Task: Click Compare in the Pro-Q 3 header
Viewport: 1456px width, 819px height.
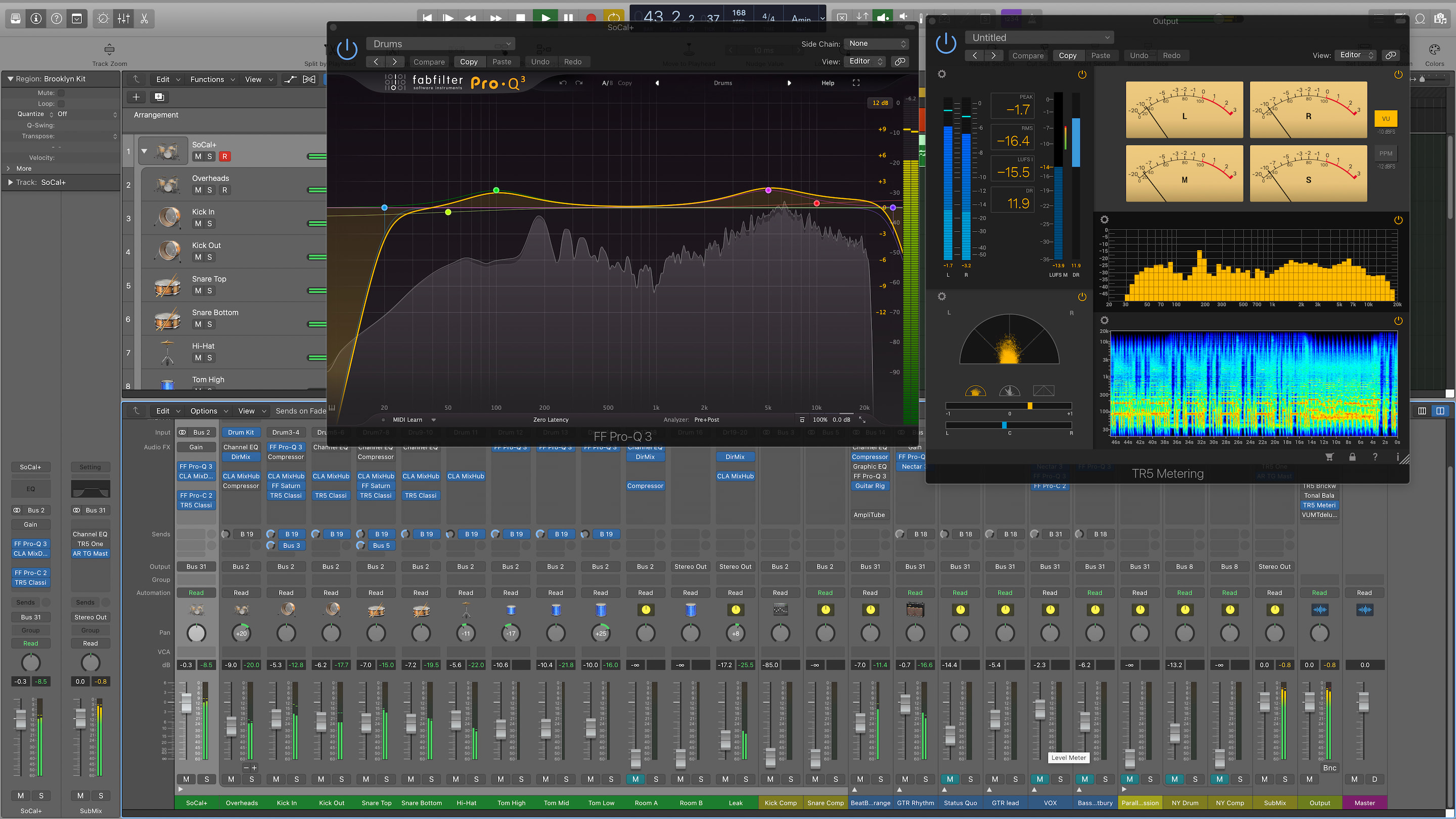Action: (429, 62)
